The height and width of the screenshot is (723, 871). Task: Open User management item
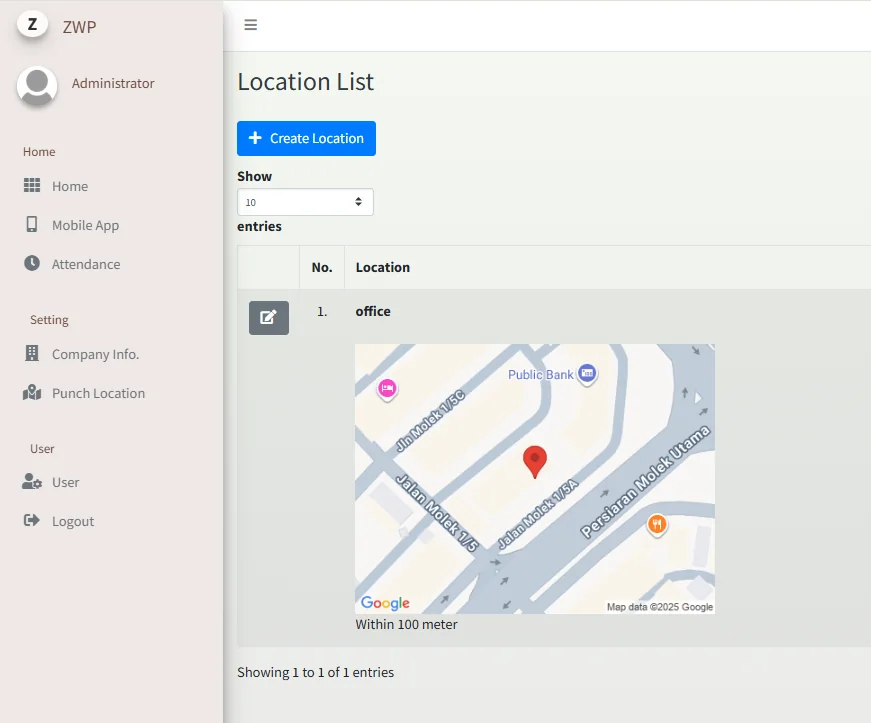click(x=66, y=482)
